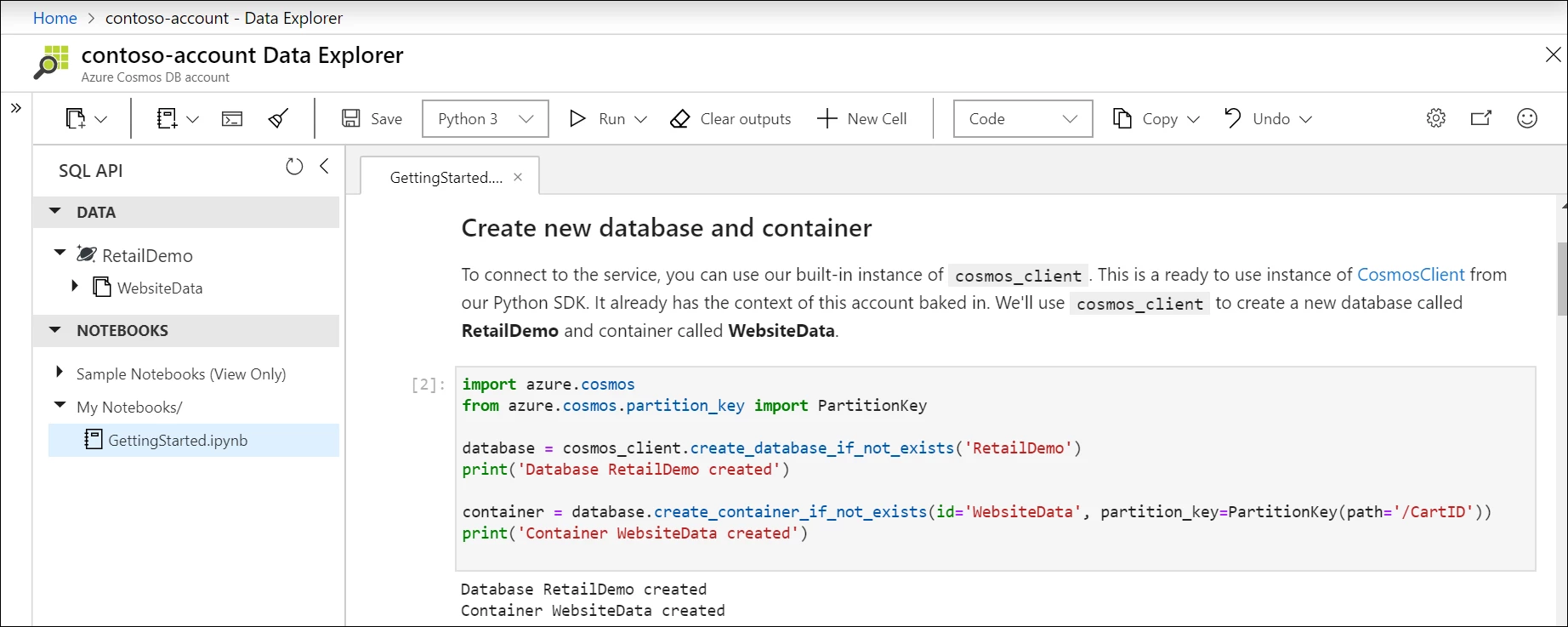The height and width of the screenshot is (627, 1568).
Task: Expand Sample Notebooks (View Only)
Action: tap(59, 372)
